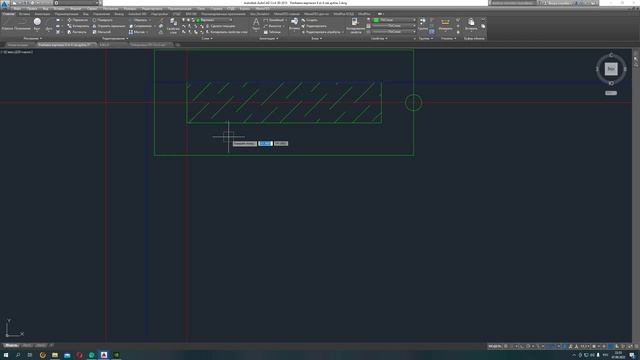This screenshot has height=360, width=640.
Task: Expand the Свойства panel
Action: pyautogui.click(x=379, y=38)
